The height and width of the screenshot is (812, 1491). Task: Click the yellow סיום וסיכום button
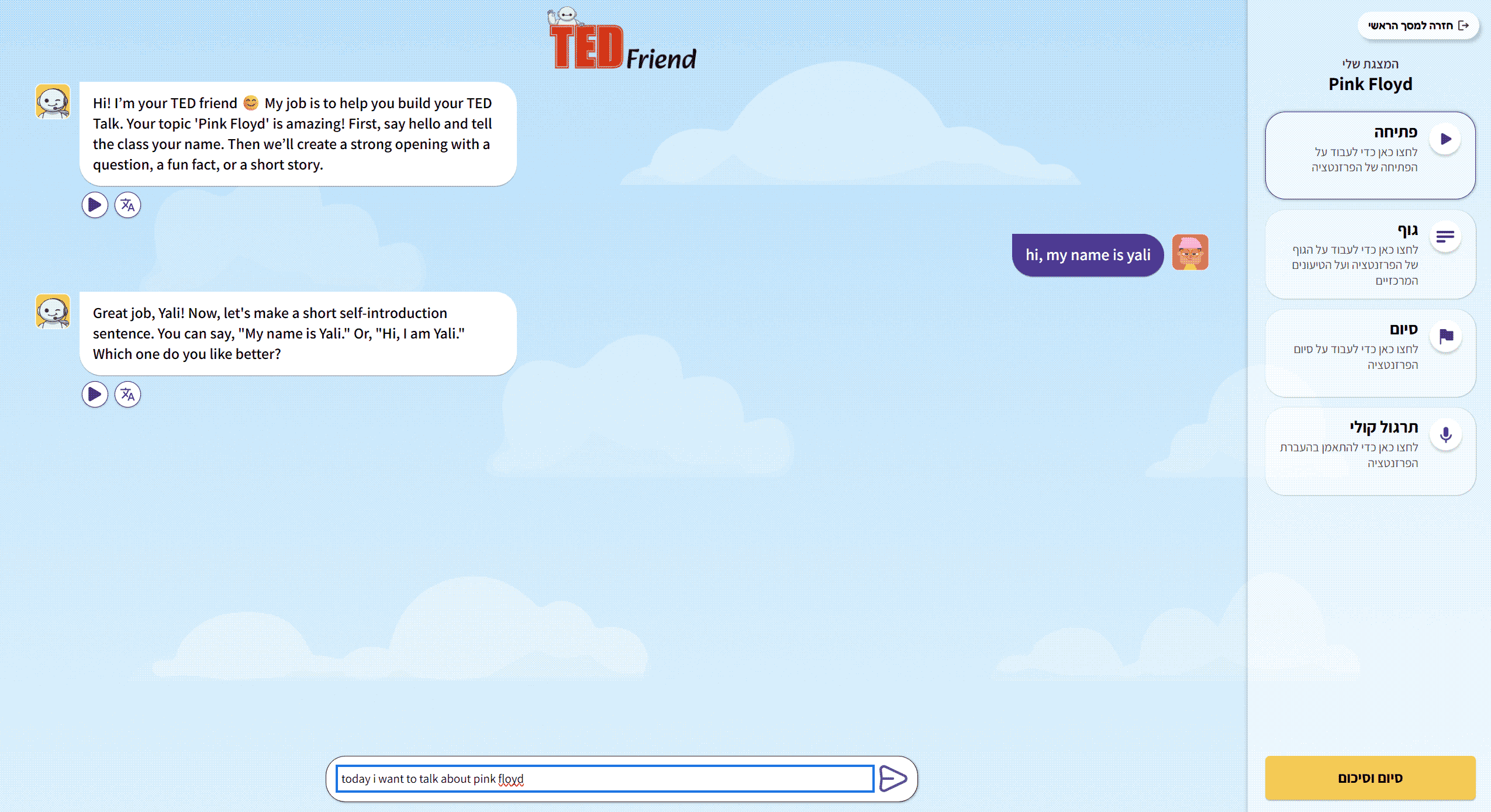coord(1370,778)
